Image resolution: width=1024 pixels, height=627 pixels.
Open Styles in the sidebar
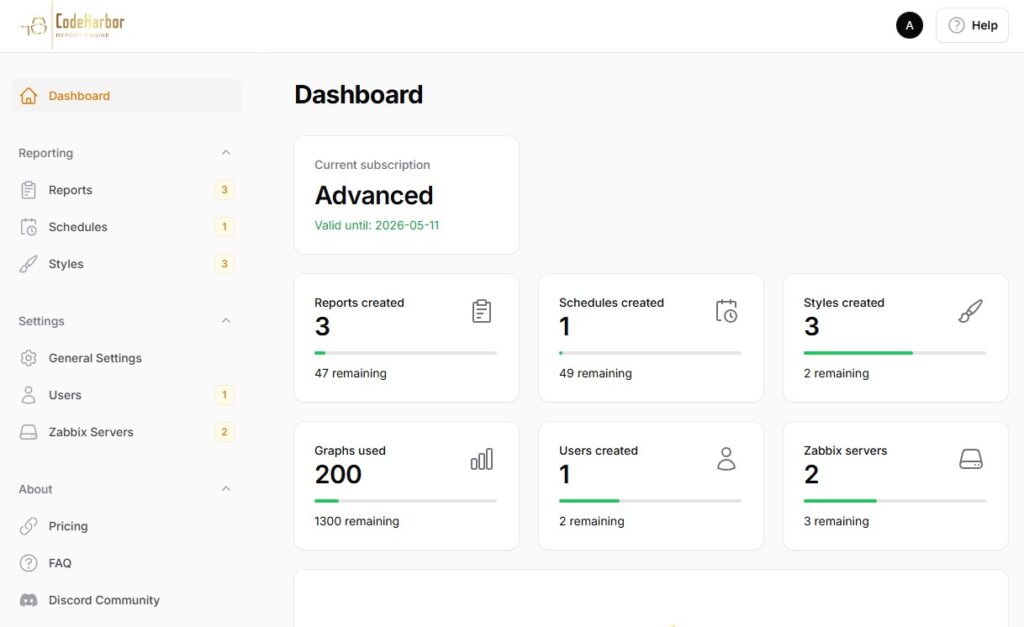[127, 264]
